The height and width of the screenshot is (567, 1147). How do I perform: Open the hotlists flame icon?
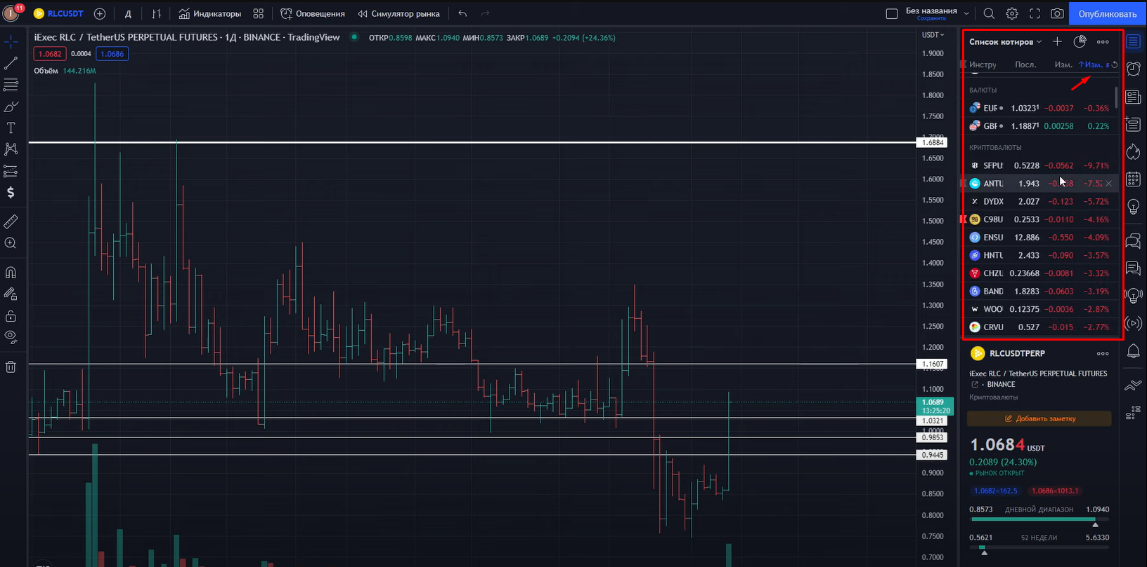click(1133, 151)
